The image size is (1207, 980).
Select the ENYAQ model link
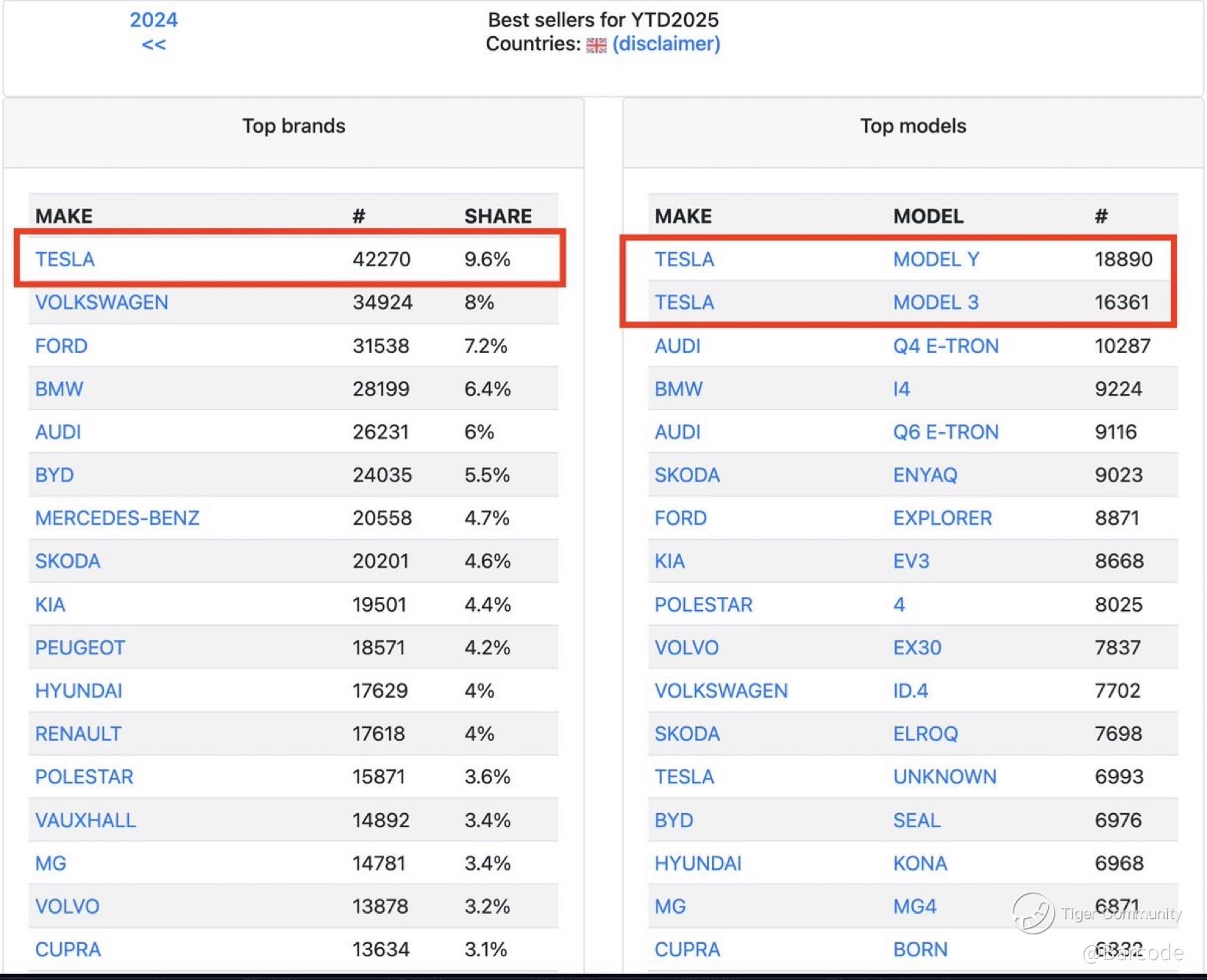(x=925, y=475)
